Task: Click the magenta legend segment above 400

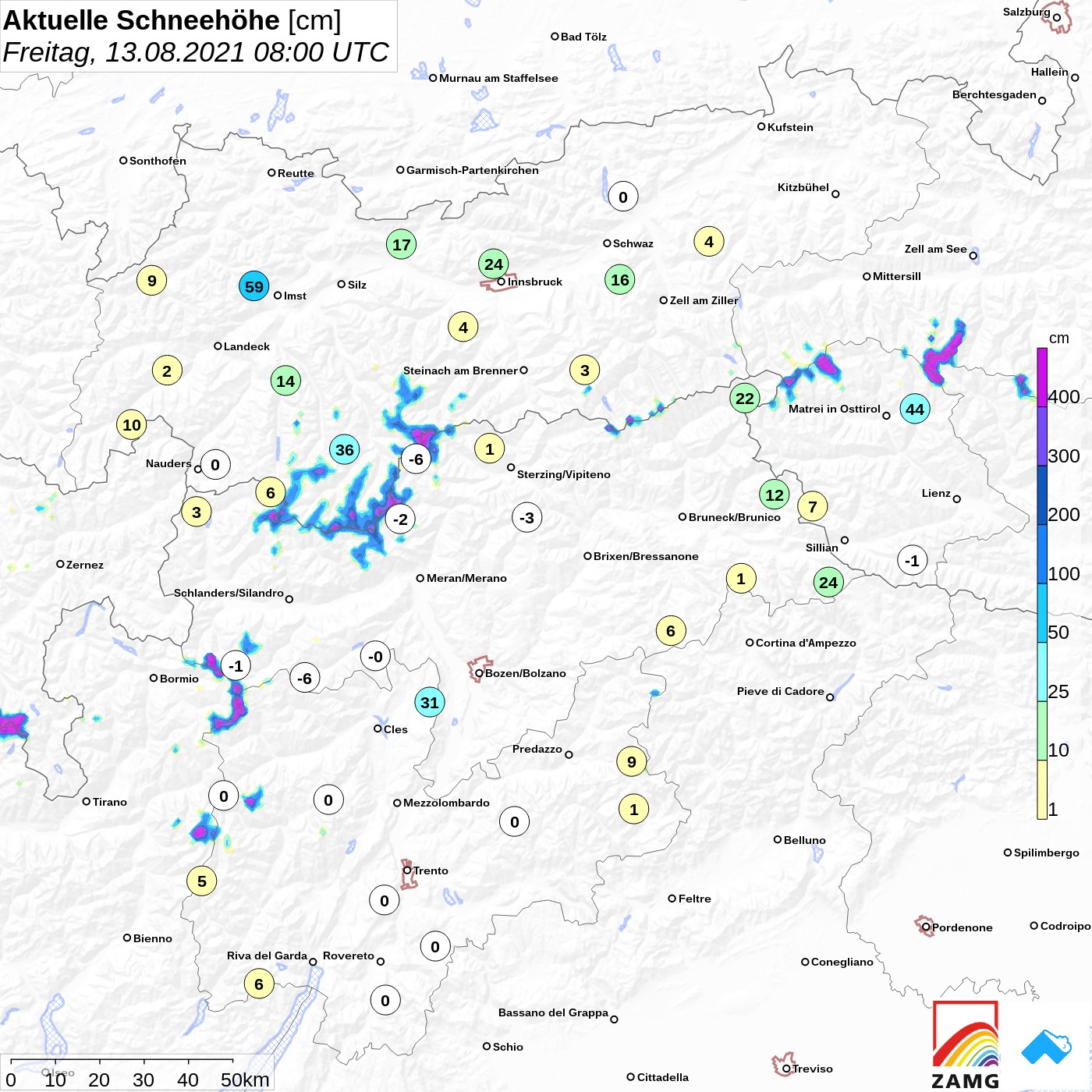Action: 1042,377
